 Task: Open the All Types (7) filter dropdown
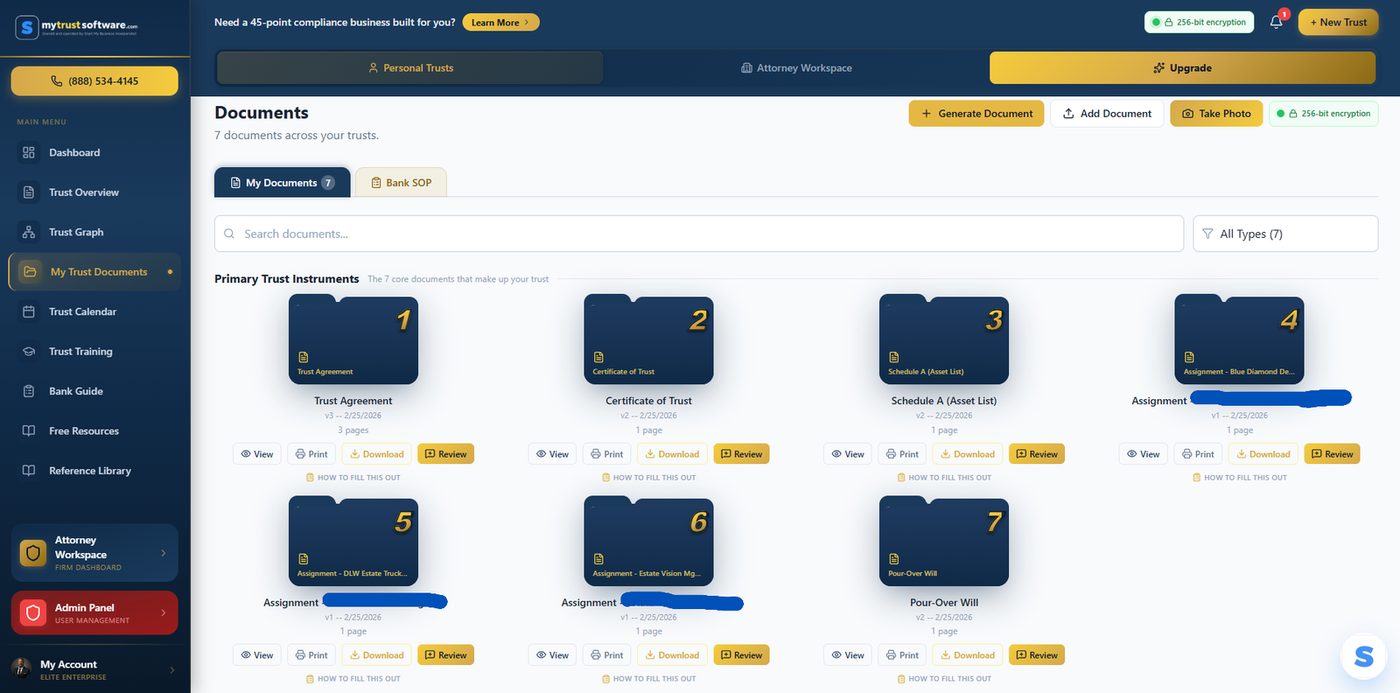tap(1285, 234)
